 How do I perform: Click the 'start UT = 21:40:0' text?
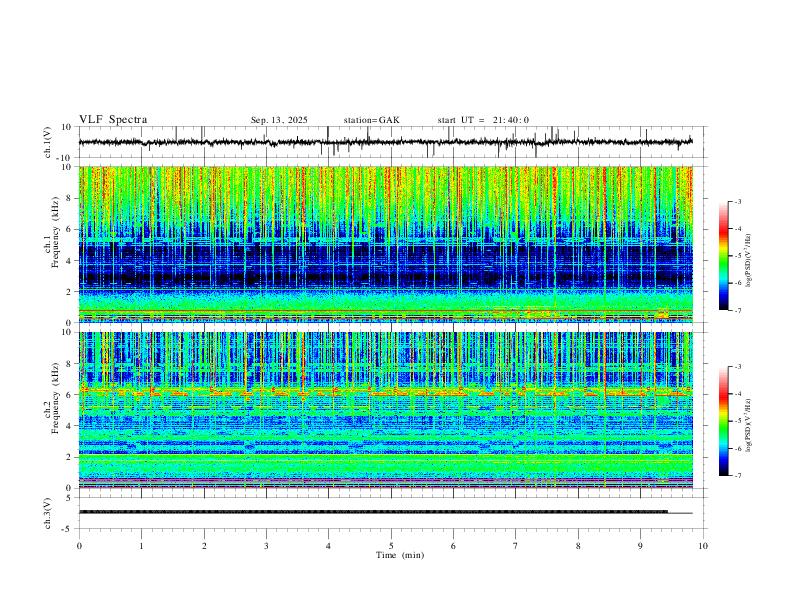(x=483, y=120)
